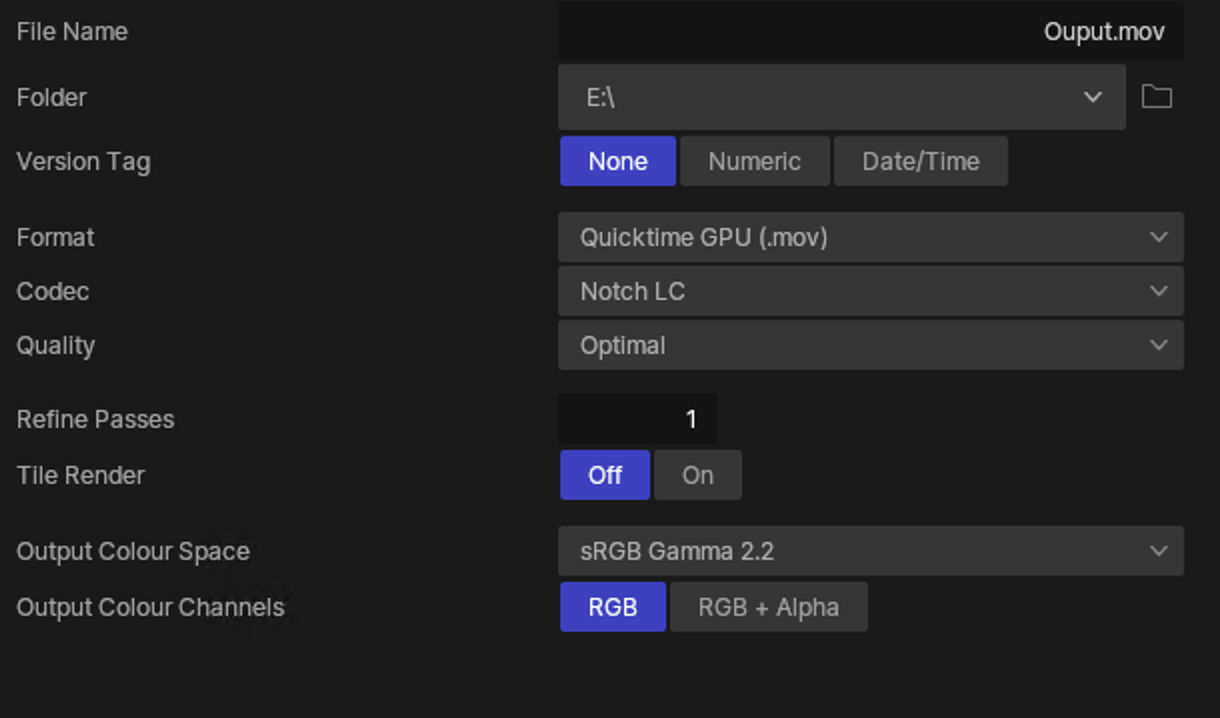
Task: Turn Tile Render on
Action: pyautogui.click(x=697, y=475)
